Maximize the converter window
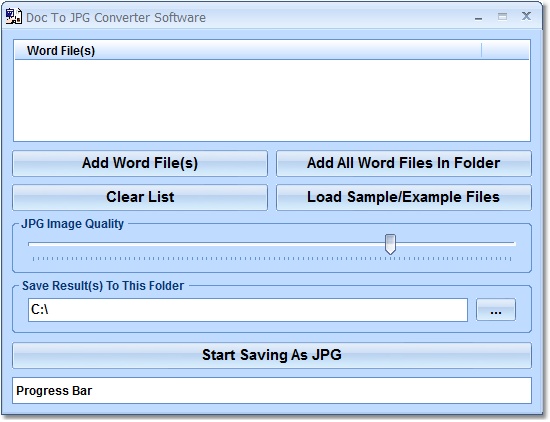The height and width of the screenshot is (422, 550). pyautogui.click(x=502, y=16)
